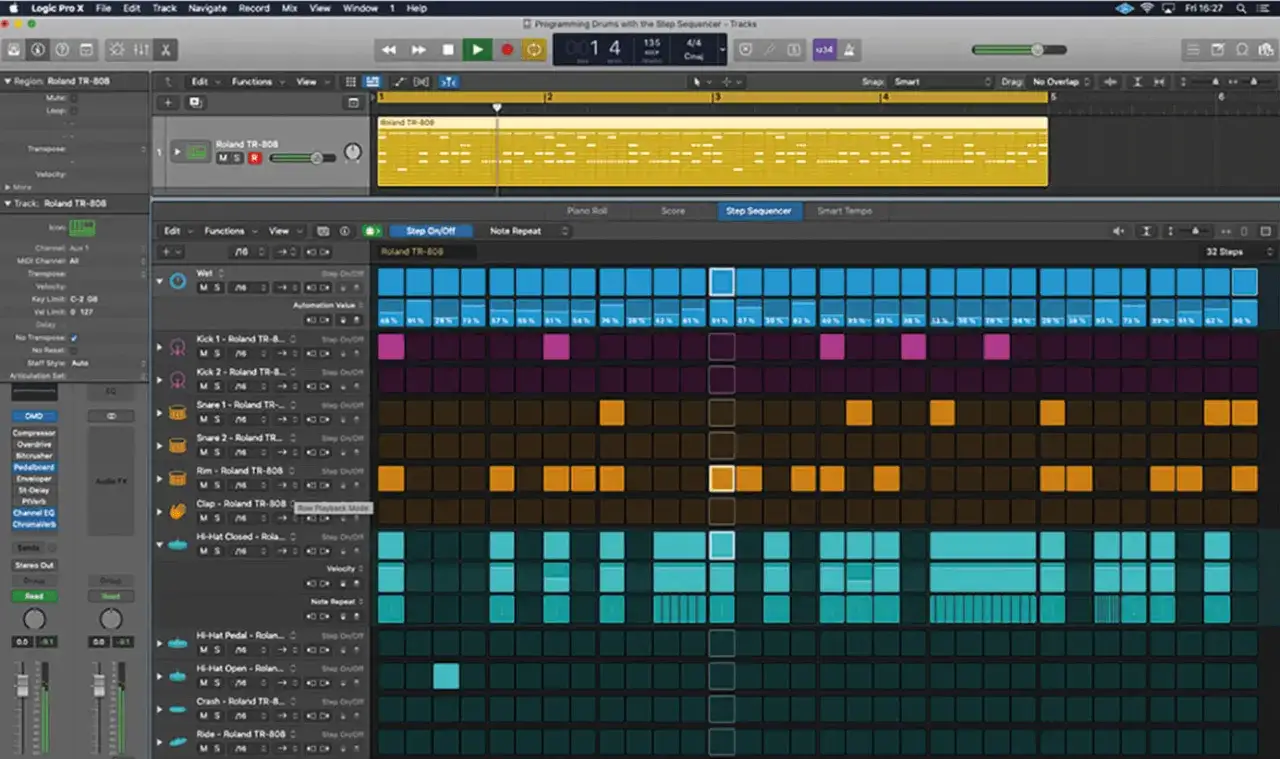
Task: Select the Step Sequencer tab
Action: (759, 211)
